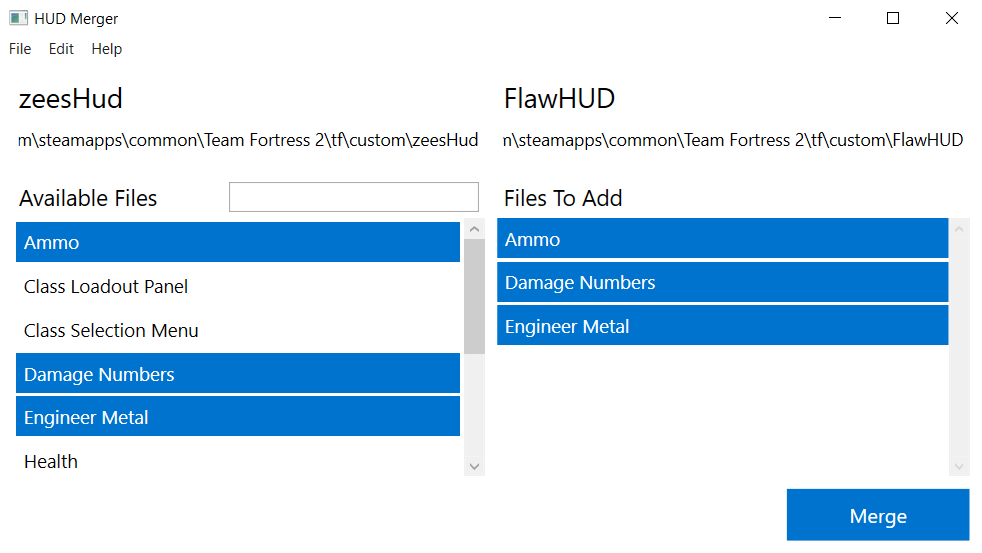Image resolution: width=982 pixels, height=553 pixels.
Task: Open the Help menu
Action: click(x=106, y=49)
